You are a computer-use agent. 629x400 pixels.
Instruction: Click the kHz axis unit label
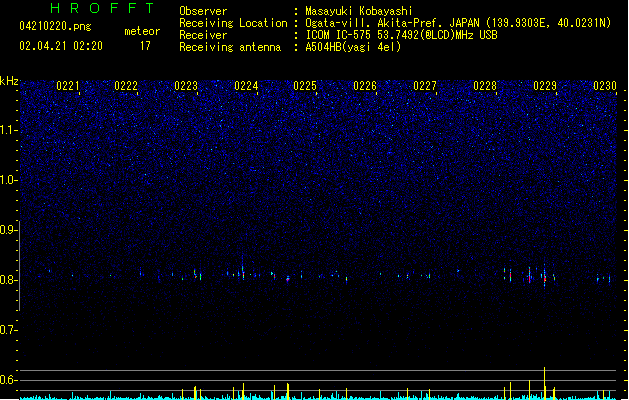pyautogui.click(x=9, y=81)
